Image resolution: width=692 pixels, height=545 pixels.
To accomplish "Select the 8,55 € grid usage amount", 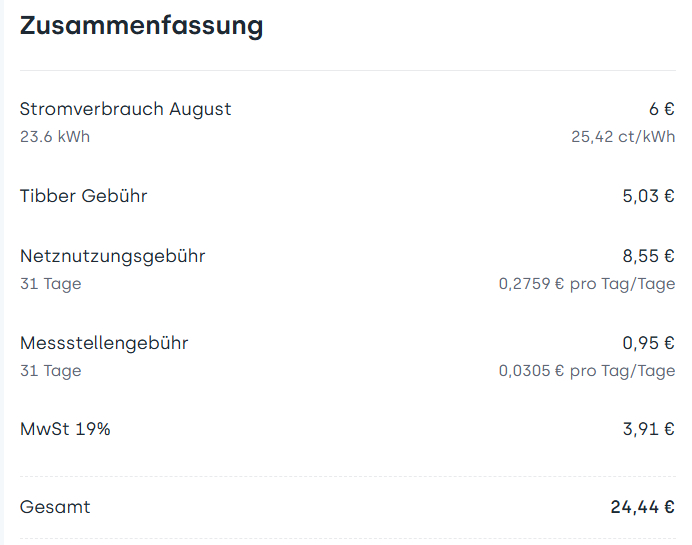I will pos(648,256).
